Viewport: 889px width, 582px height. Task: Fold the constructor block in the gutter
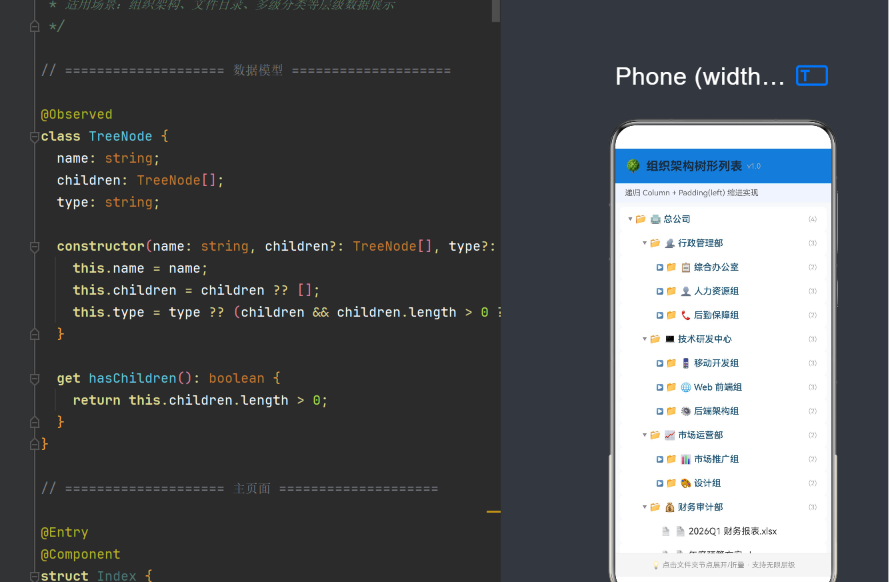pyautogui.click(x=35, y=247)
